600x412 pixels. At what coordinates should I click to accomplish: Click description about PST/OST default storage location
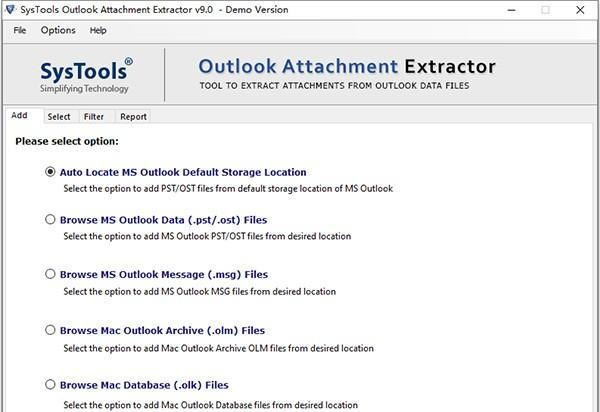[228, 189]
